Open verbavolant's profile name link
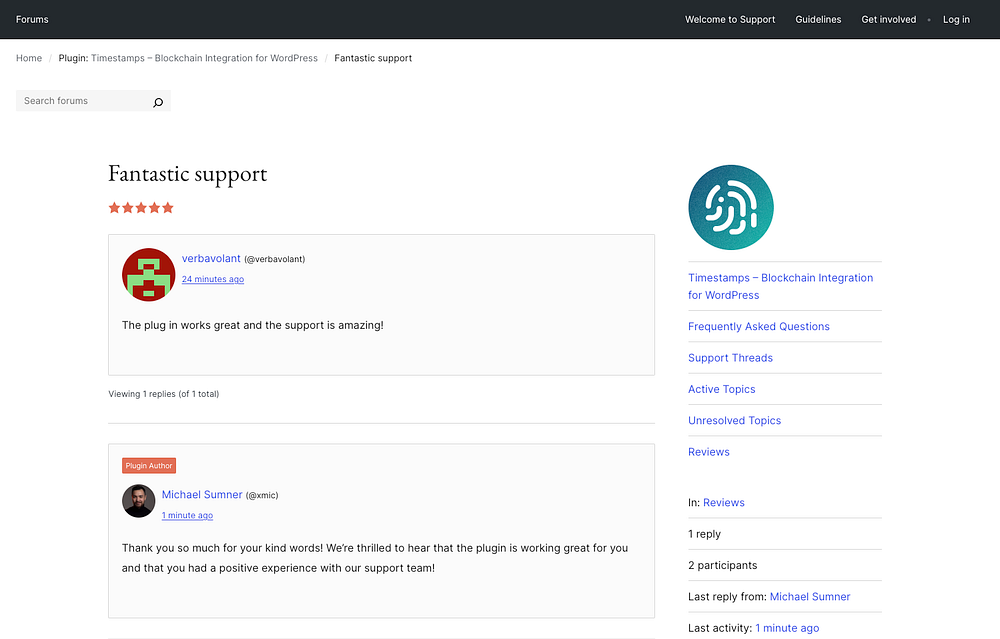The width and height of the screenshot is (1000, 639). pos(211,258)
